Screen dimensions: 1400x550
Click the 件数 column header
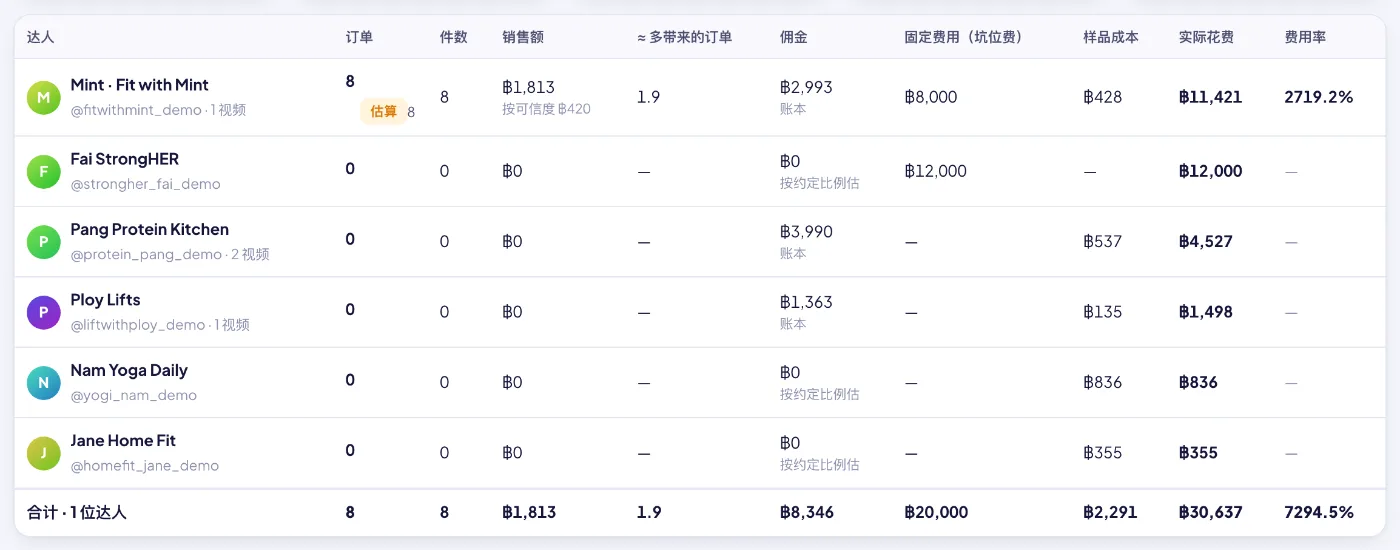pos(454,37)
